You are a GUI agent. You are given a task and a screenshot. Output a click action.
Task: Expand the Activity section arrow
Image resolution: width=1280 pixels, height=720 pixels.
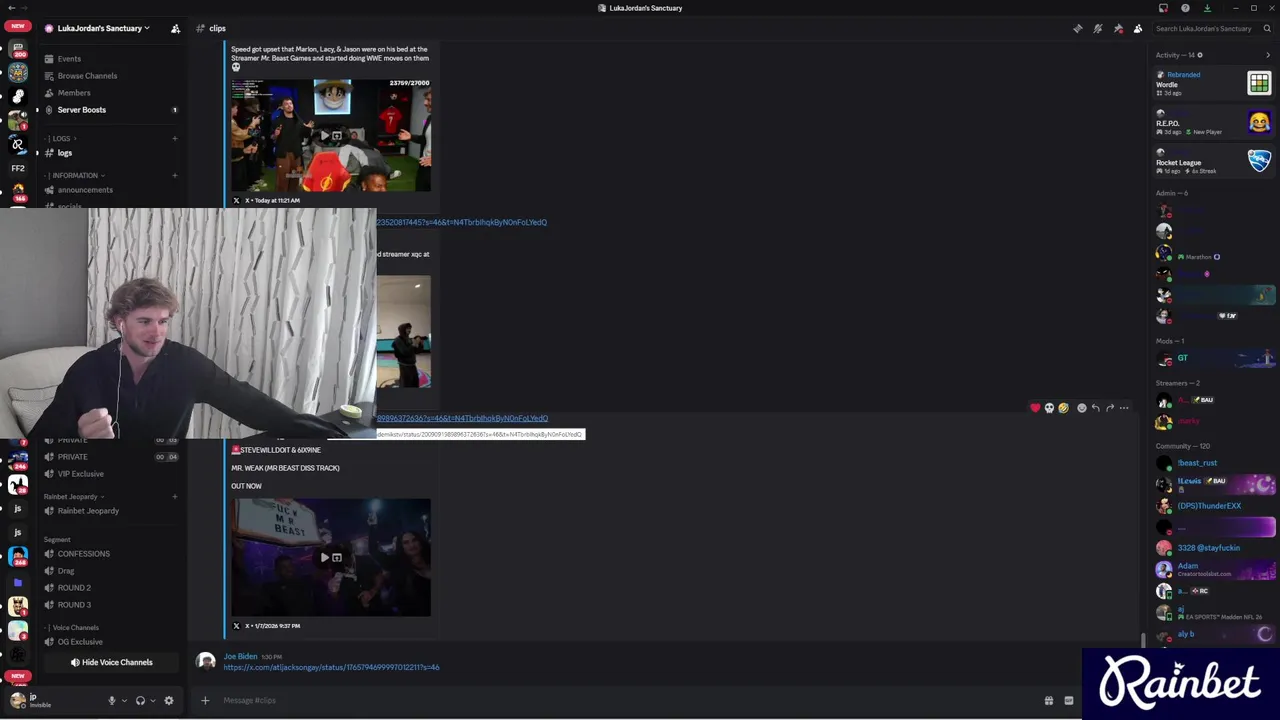tap(1268, 55)
